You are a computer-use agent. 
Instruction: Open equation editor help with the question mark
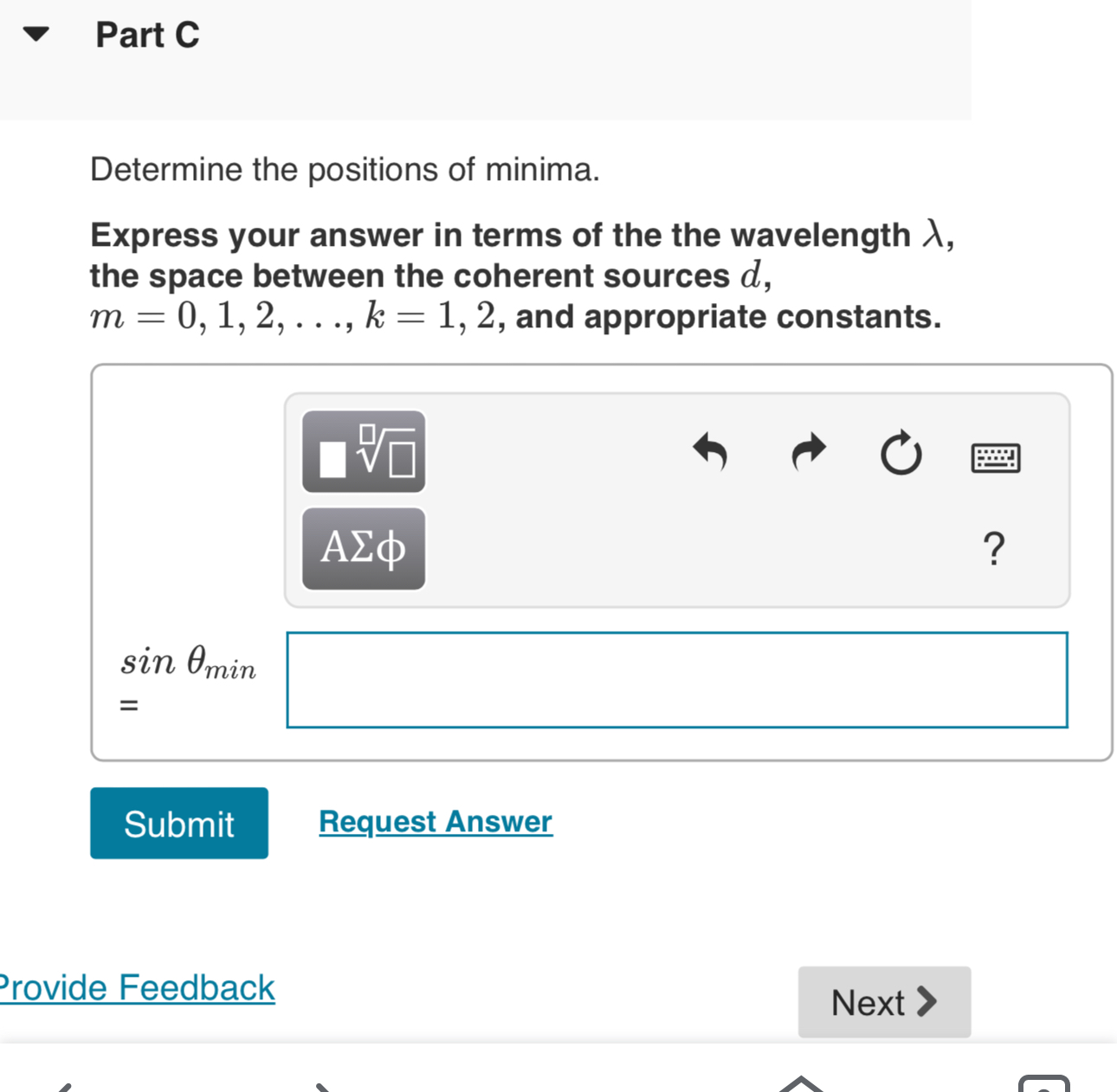pyautogui.click(x=995, y=548)
